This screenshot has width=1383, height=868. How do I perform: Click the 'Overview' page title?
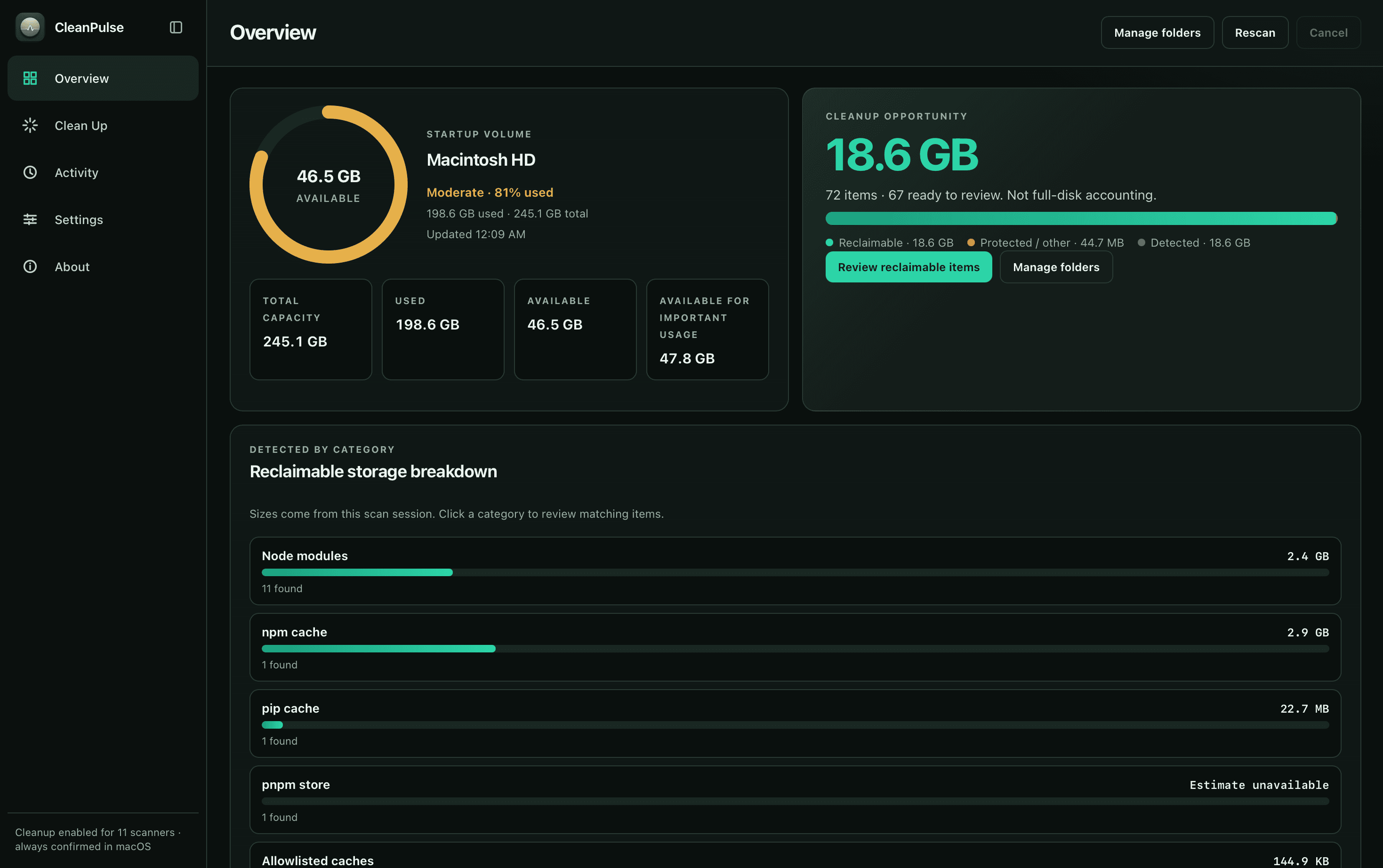tap(273, 33)
